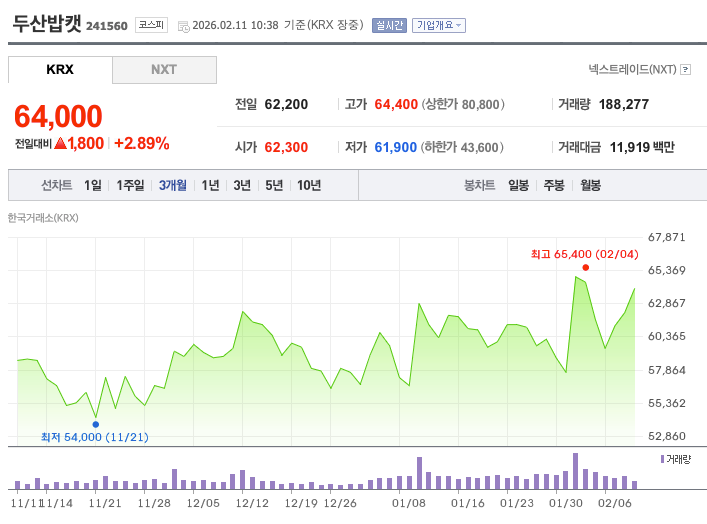Viewport: 707px width, 524px height.
Task: Click the 67,871 price axis label
Action: 667,237
